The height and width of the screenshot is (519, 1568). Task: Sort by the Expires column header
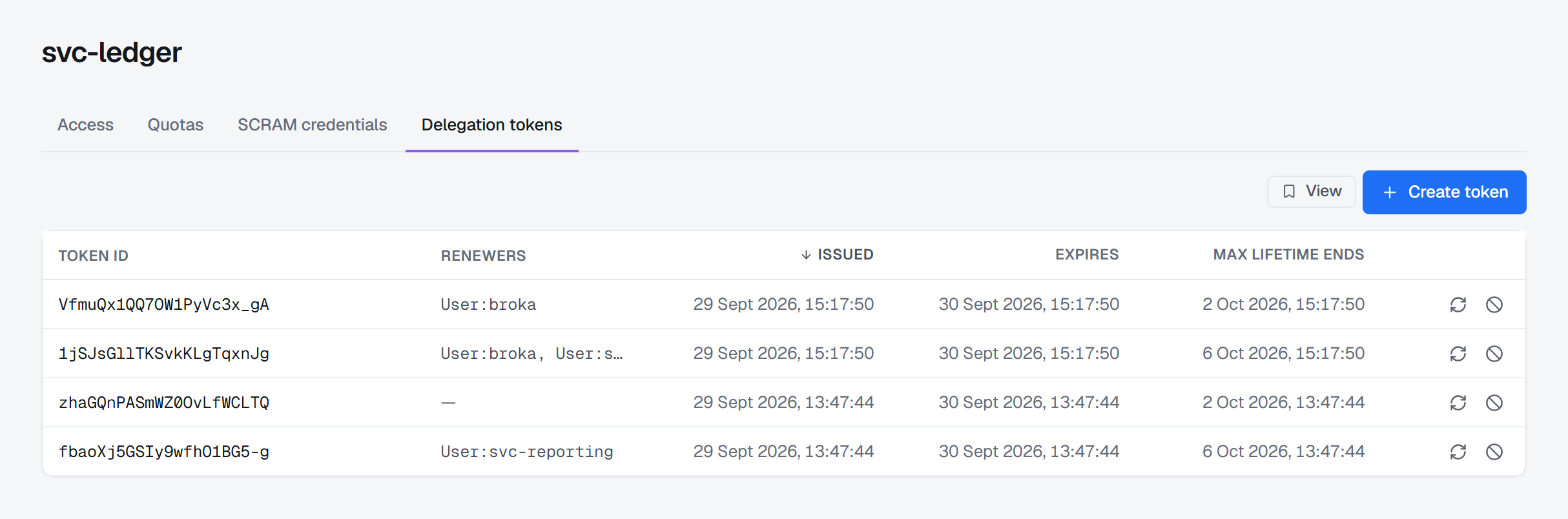click(1087, 255)
